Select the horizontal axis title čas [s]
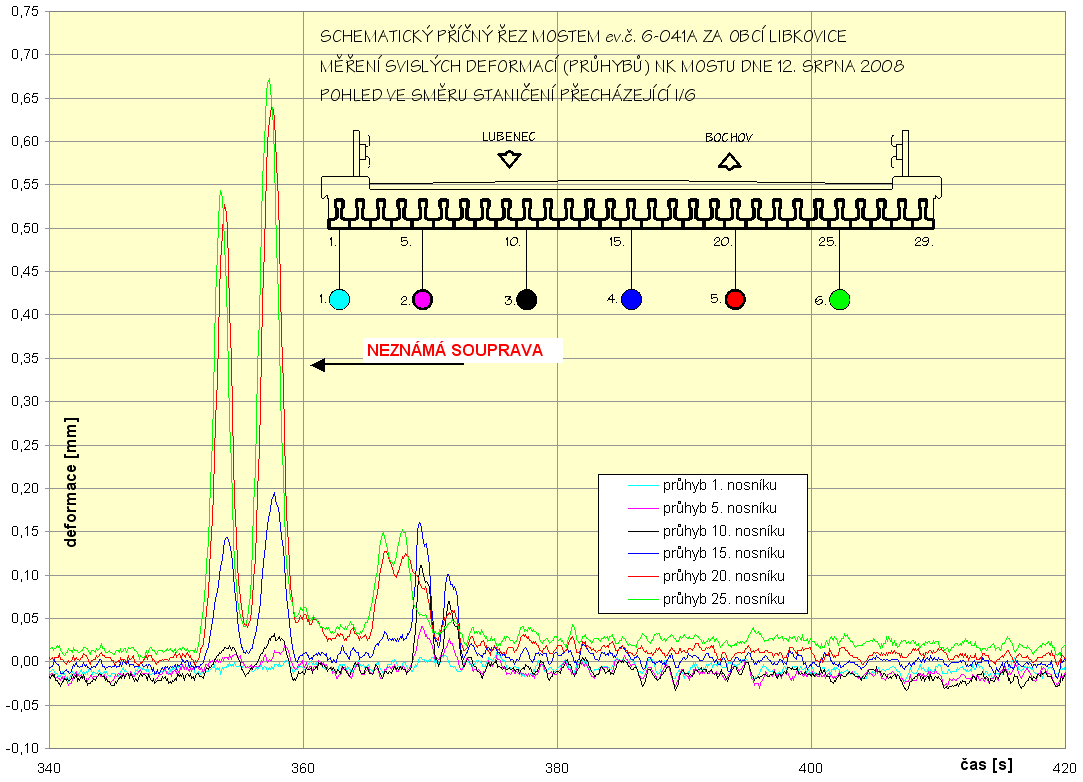Image resolution: width=1083 pixels, height=782 pixels. tap(986, 765)
